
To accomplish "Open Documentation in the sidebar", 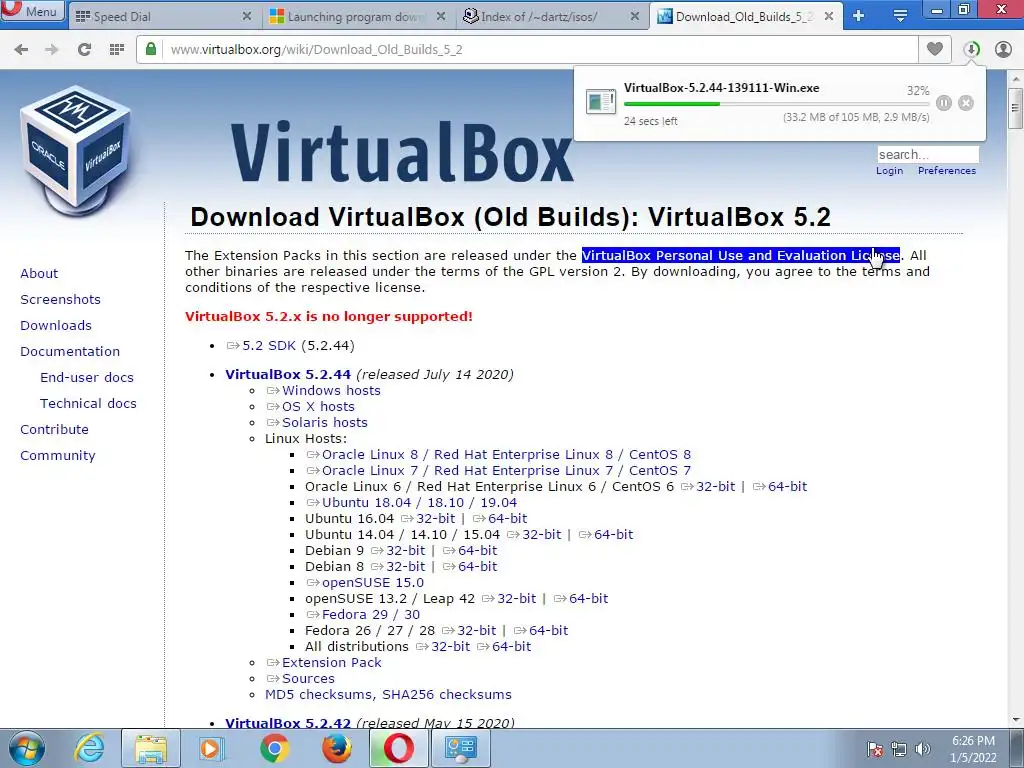I will tap(70, 351).
